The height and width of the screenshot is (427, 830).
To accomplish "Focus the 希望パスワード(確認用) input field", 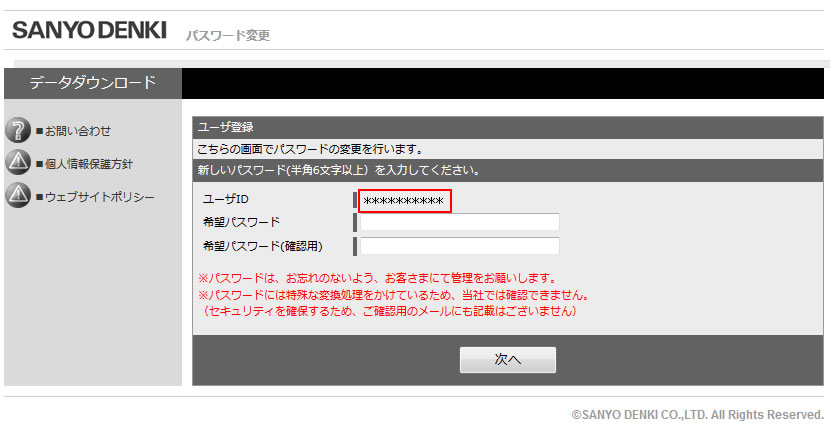I will pyautogui.click(x=459, y=246).
